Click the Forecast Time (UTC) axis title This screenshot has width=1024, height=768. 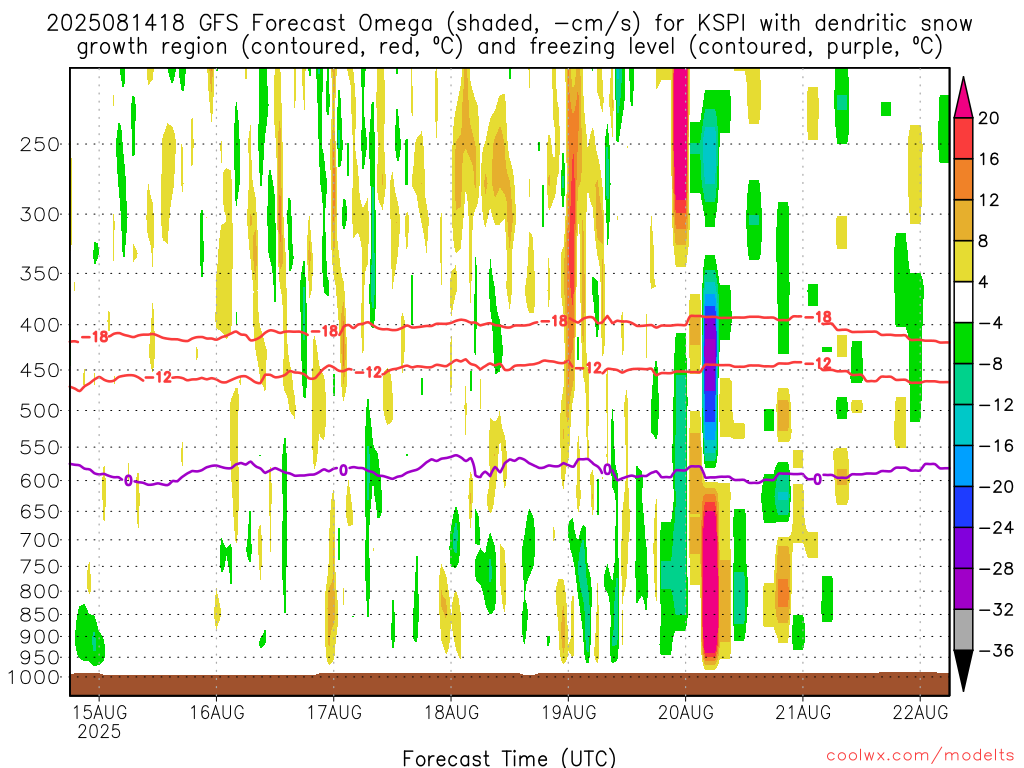pos(509,758)
